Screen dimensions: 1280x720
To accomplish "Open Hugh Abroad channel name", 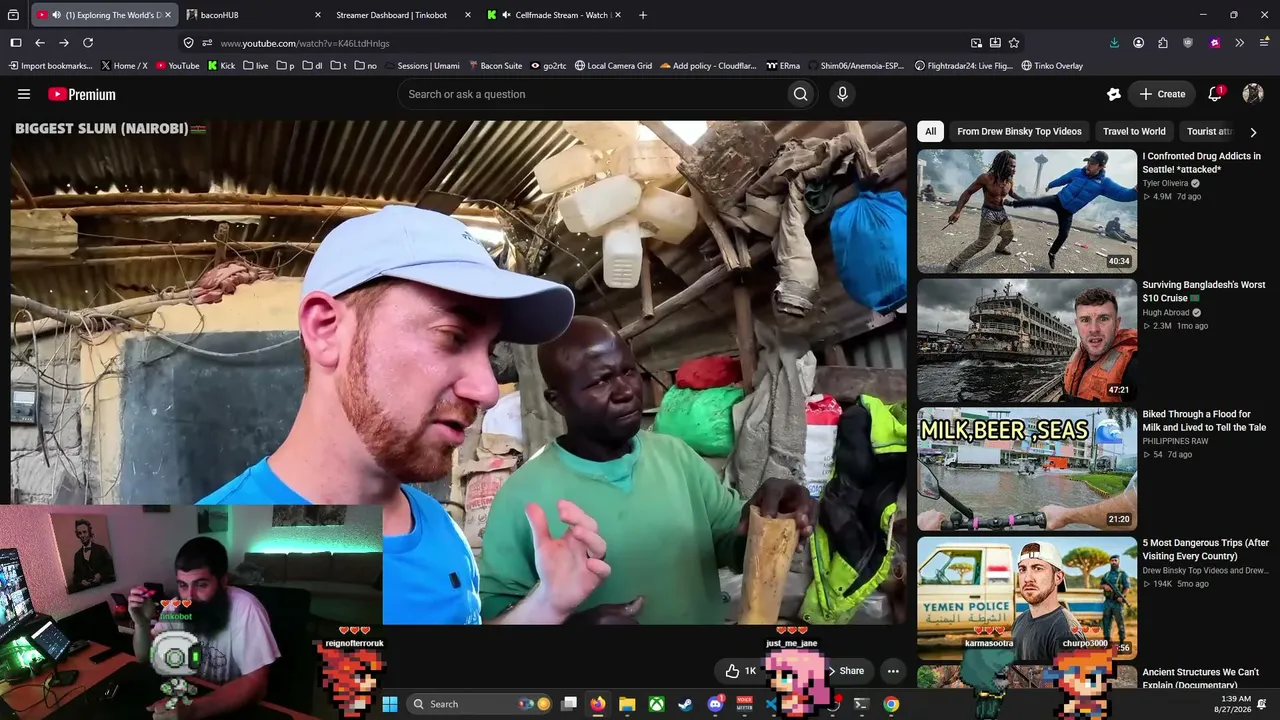I will click(x=1166, y=312).
